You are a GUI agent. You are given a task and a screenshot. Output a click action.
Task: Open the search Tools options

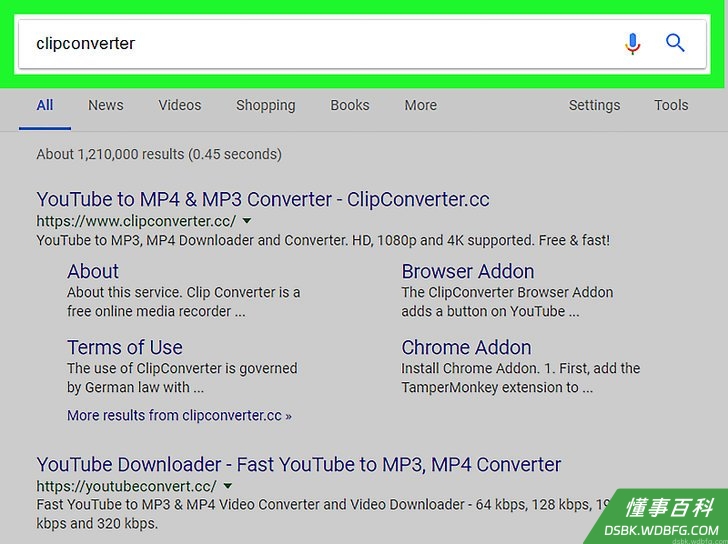click(671, 105)
